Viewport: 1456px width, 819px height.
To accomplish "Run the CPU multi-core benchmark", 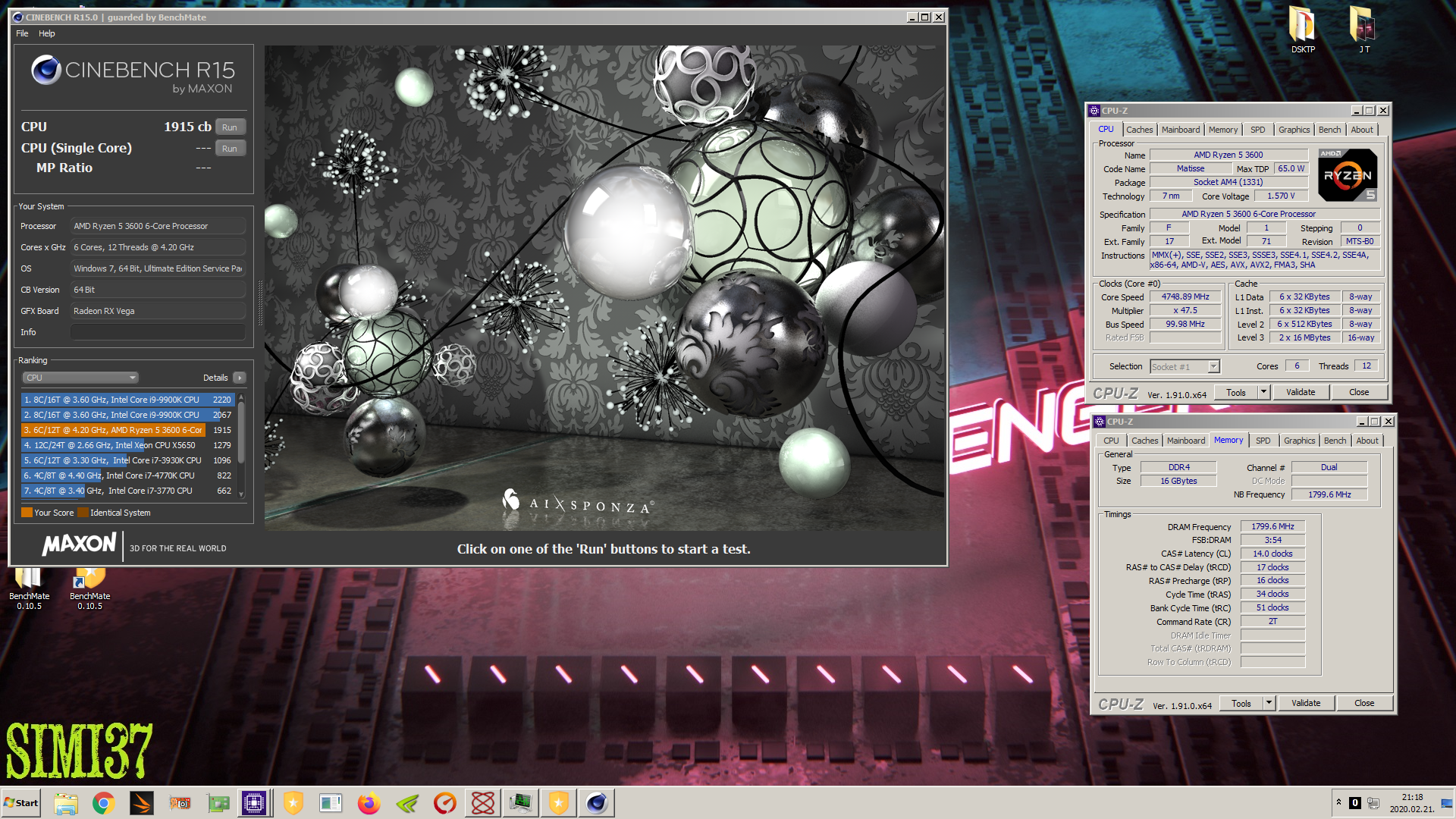I will [230, 127].
